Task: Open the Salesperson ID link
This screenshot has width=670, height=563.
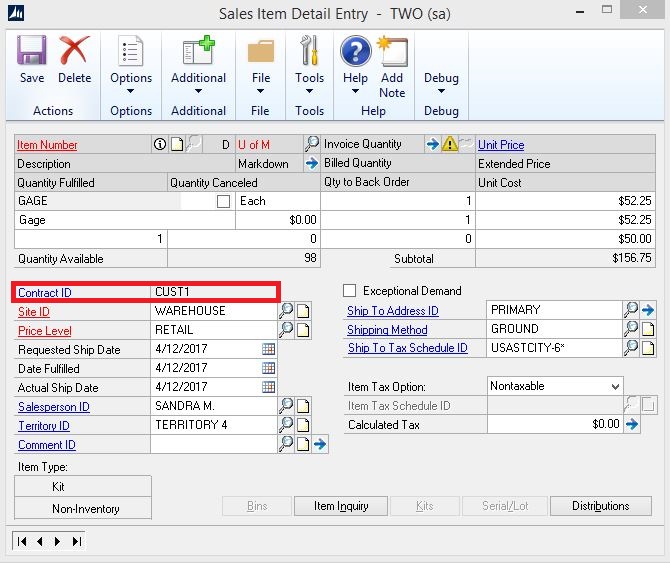Action: click(x=54, y=407)
